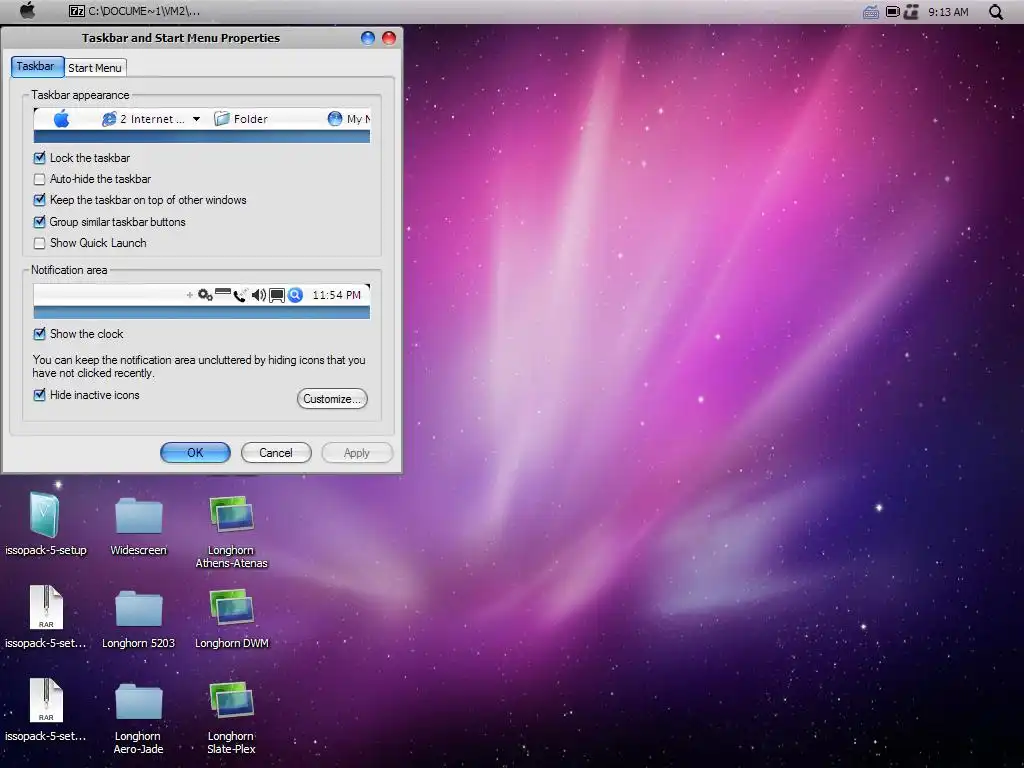Screen dimensions: 1024x768
Task: Click the Widescreen label text
Action: 138,551
